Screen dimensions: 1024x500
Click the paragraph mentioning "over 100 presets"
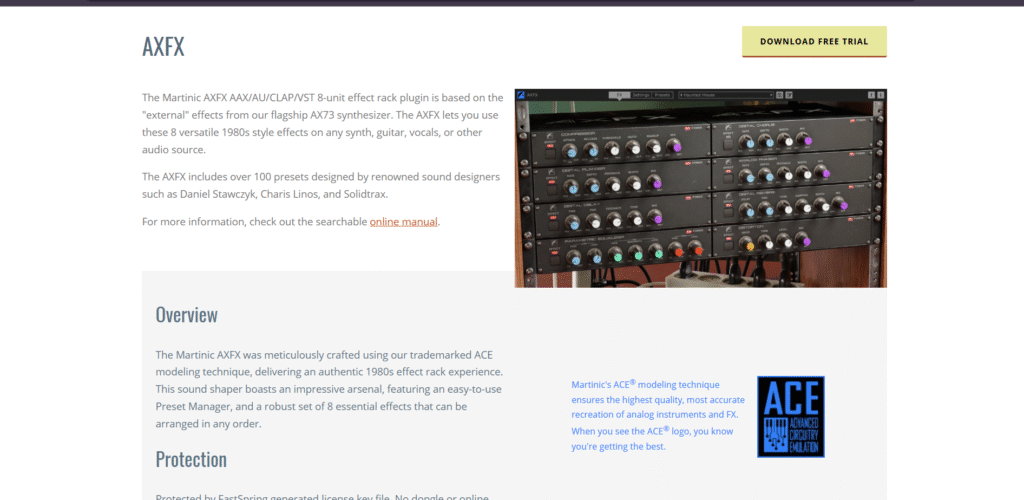coord(321,185)
